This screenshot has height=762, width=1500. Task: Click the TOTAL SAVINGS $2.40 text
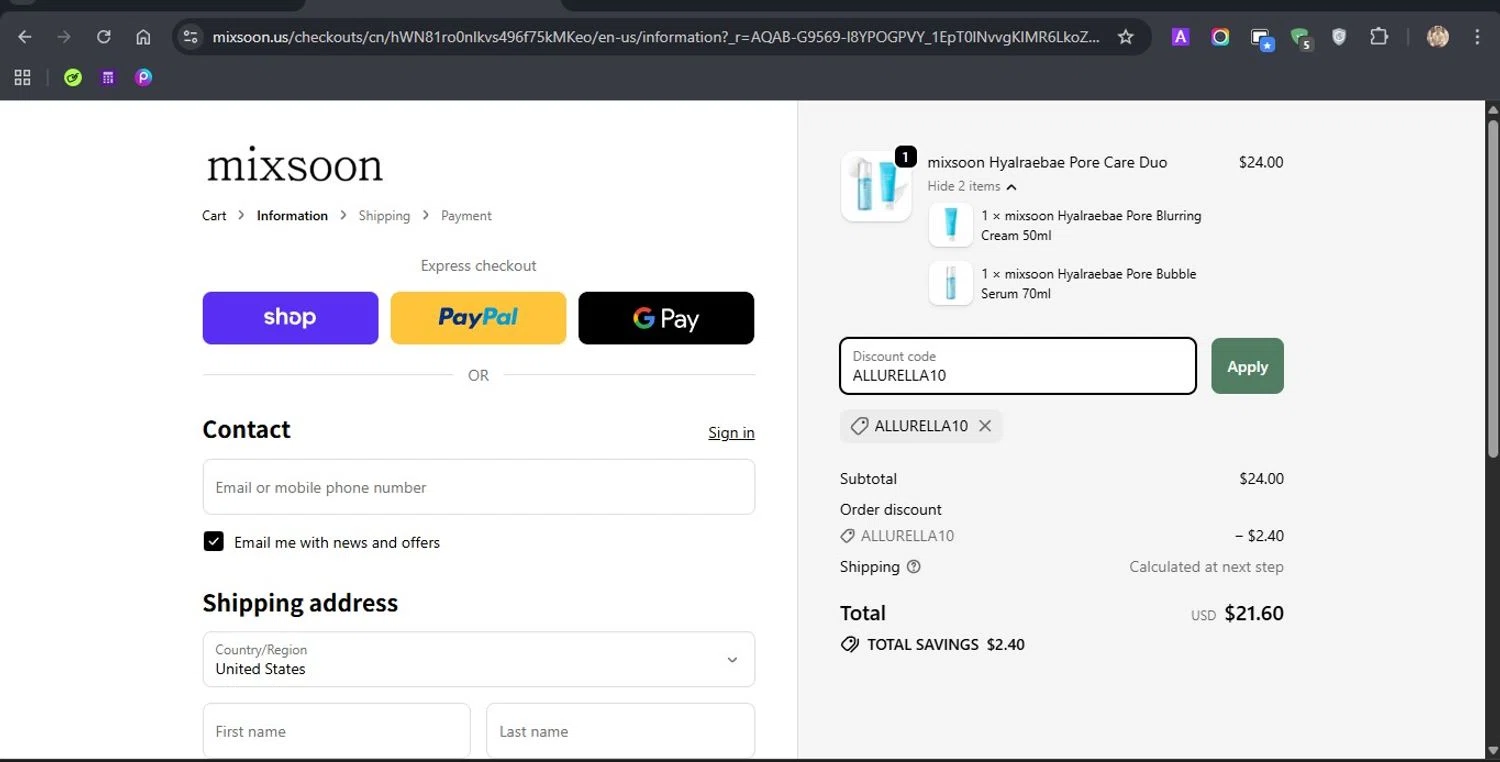click(946, 645)
